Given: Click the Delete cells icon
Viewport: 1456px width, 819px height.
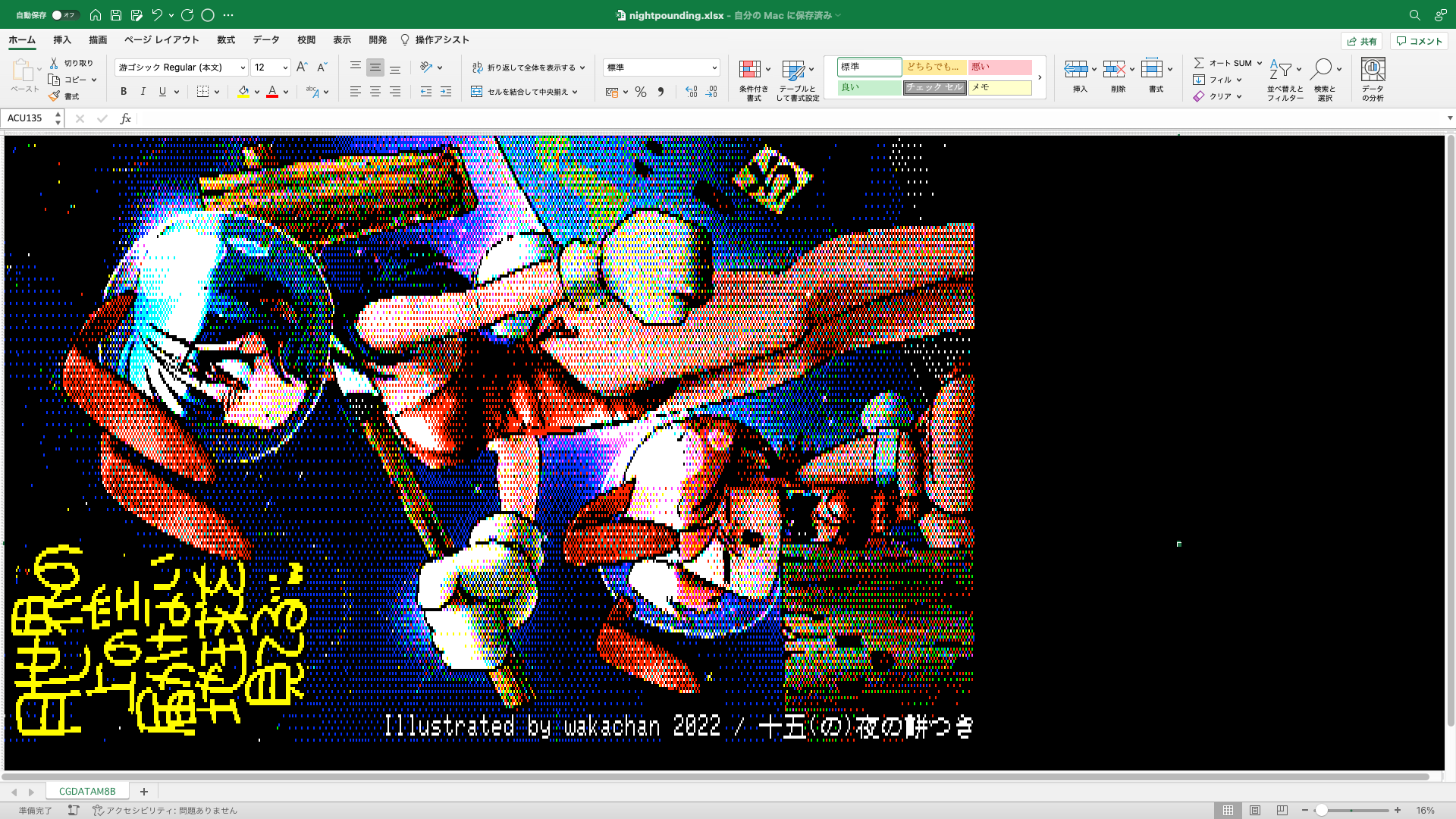Looking at the screenshot, I should (x=1113, y=70).
